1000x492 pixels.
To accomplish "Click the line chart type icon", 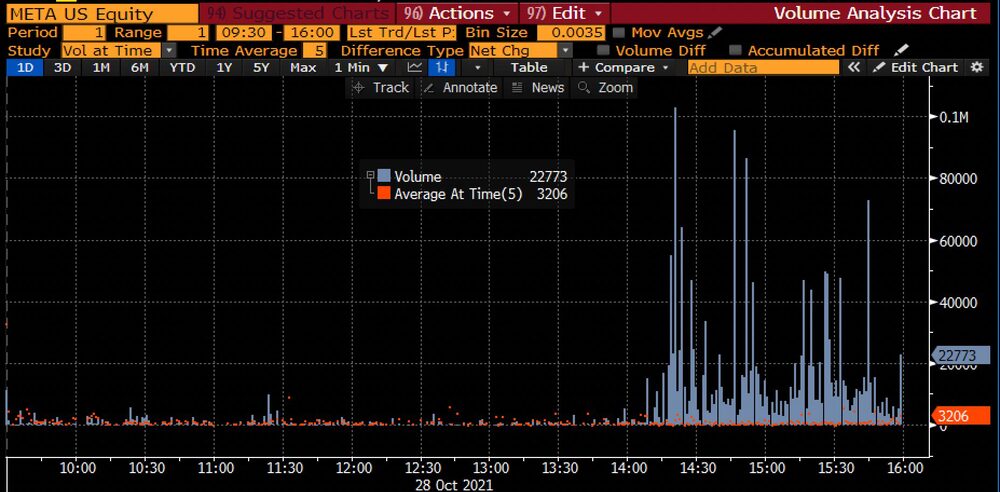I will click(x=415, y=67).
